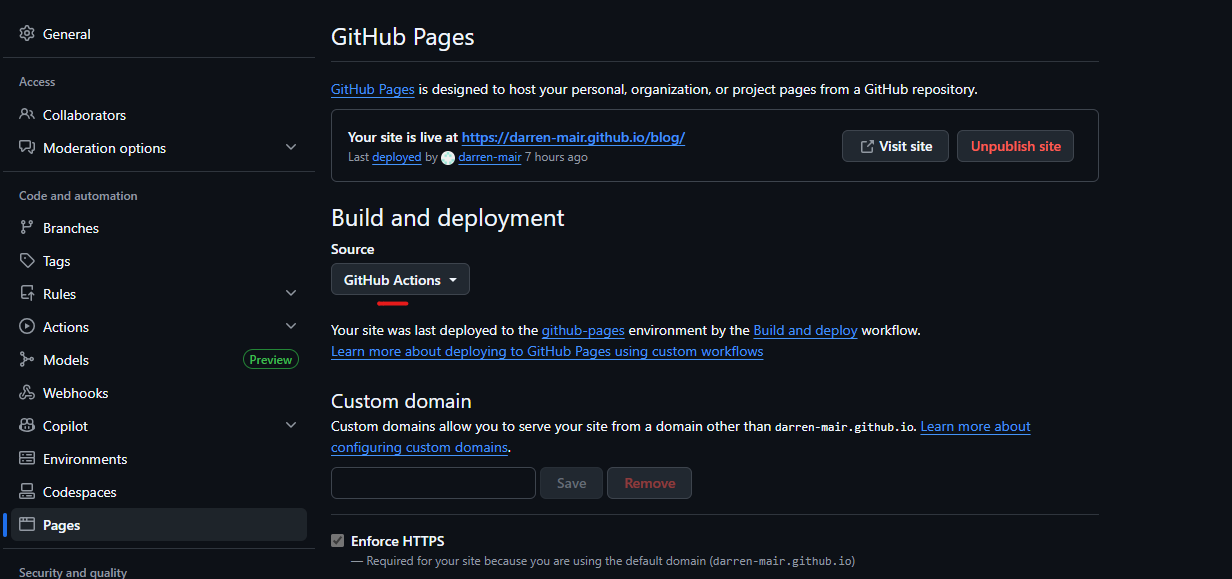Click the Branches git-branch icon
The width and height of the screenshot is (1232, 579).
coord(27,228)
